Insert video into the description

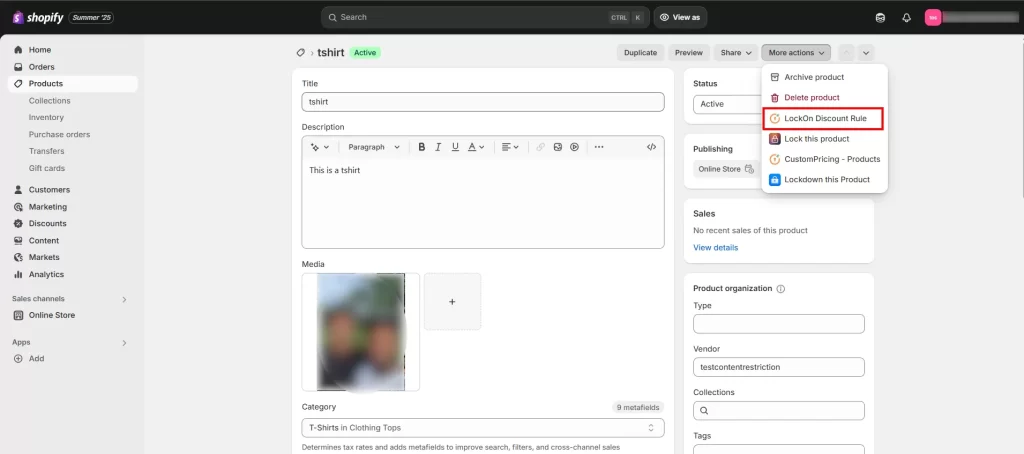(575, 147)
